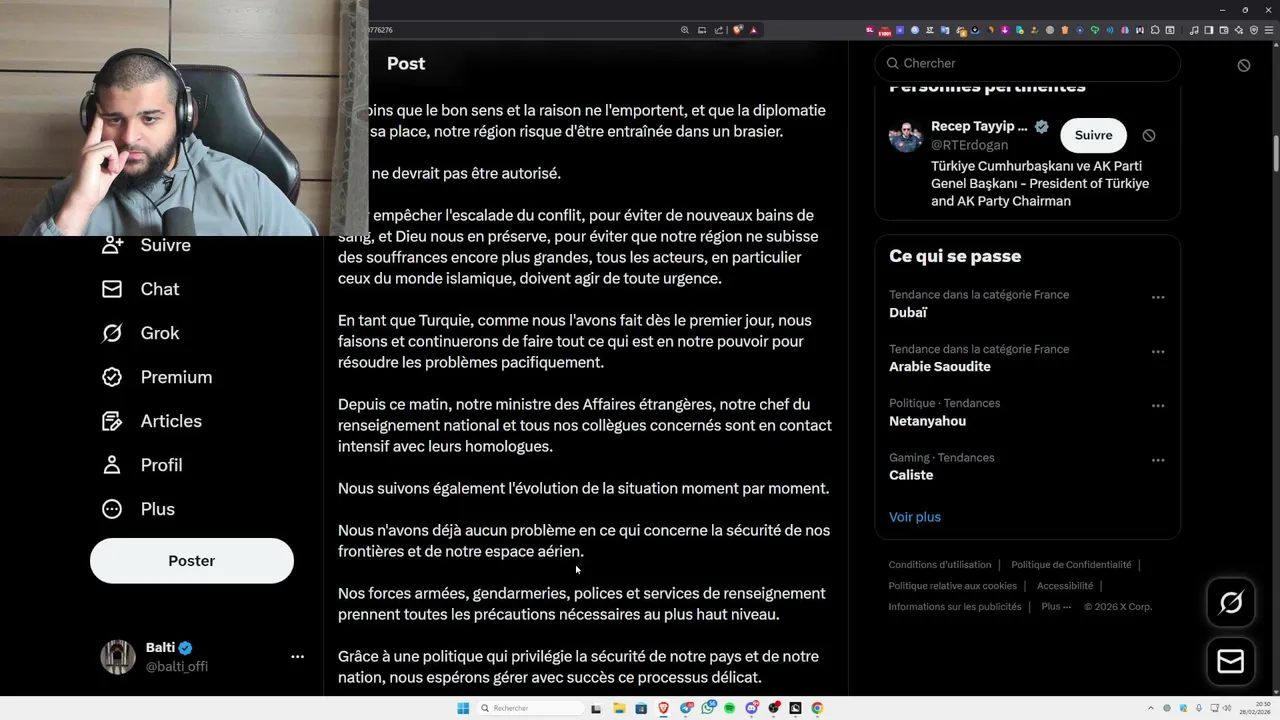1280x720 pixels.
Task: Open the Recep Tayyip profile name
Action: [979, 126]
